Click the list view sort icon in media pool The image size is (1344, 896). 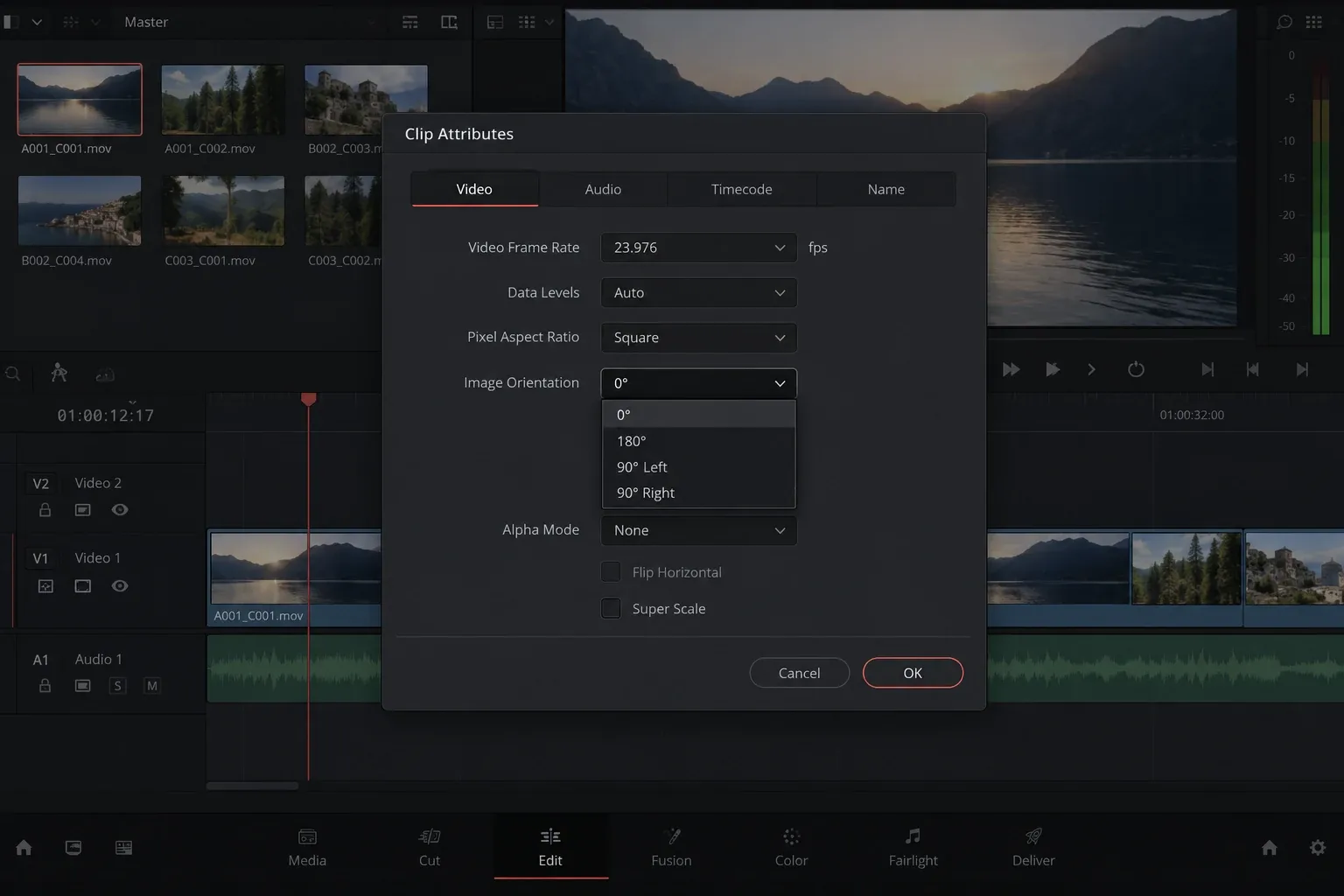click(409, 22)
